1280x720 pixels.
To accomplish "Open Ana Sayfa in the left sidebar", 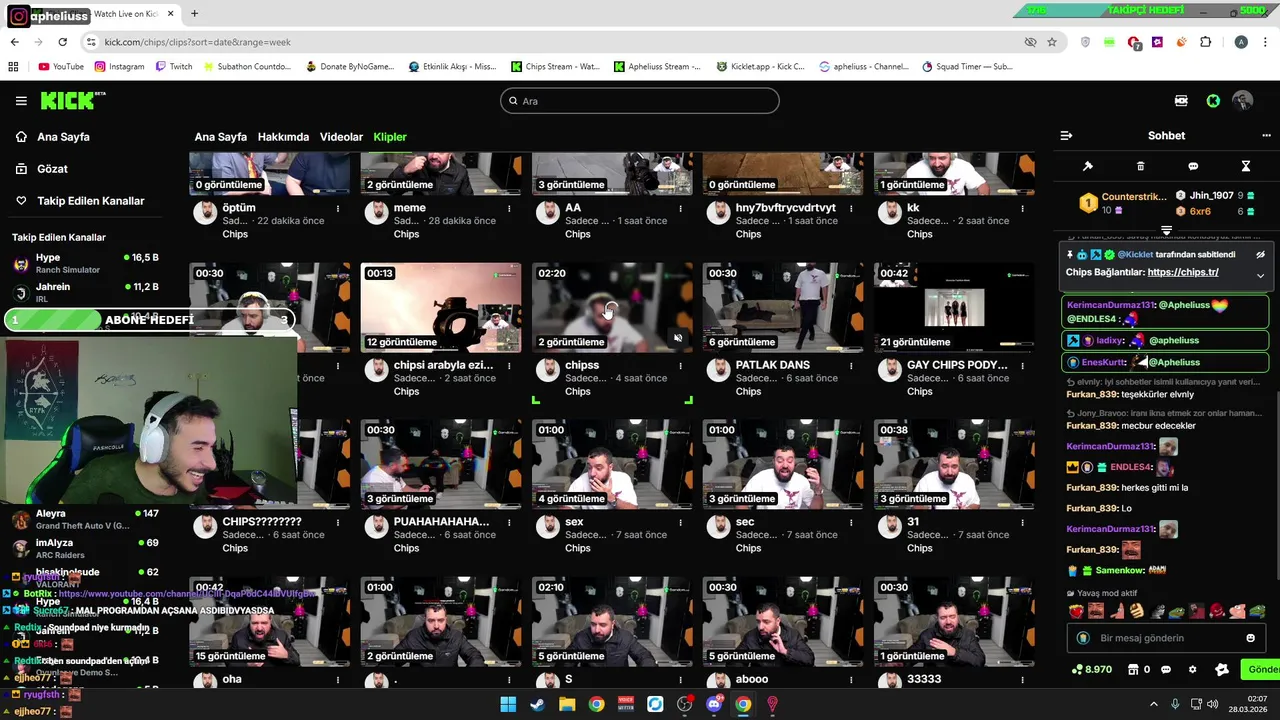I will 63,137.
